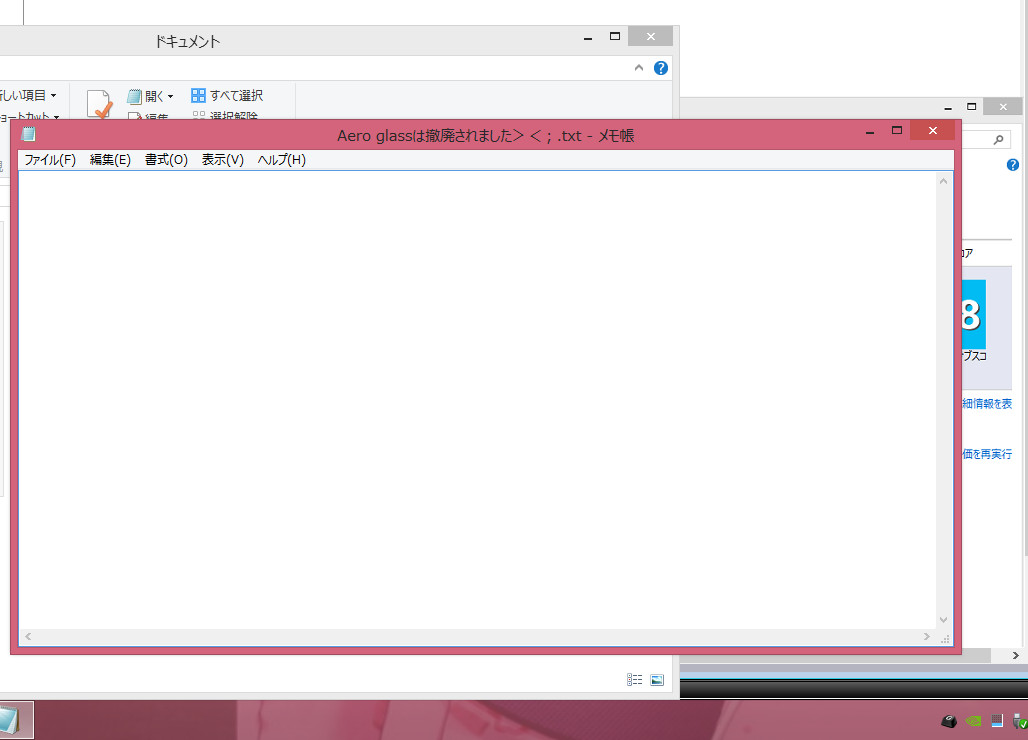Switch Explorer to details view icon
Screen dimensions: 1028x740
pyautogui.click(x=634, y=680)
